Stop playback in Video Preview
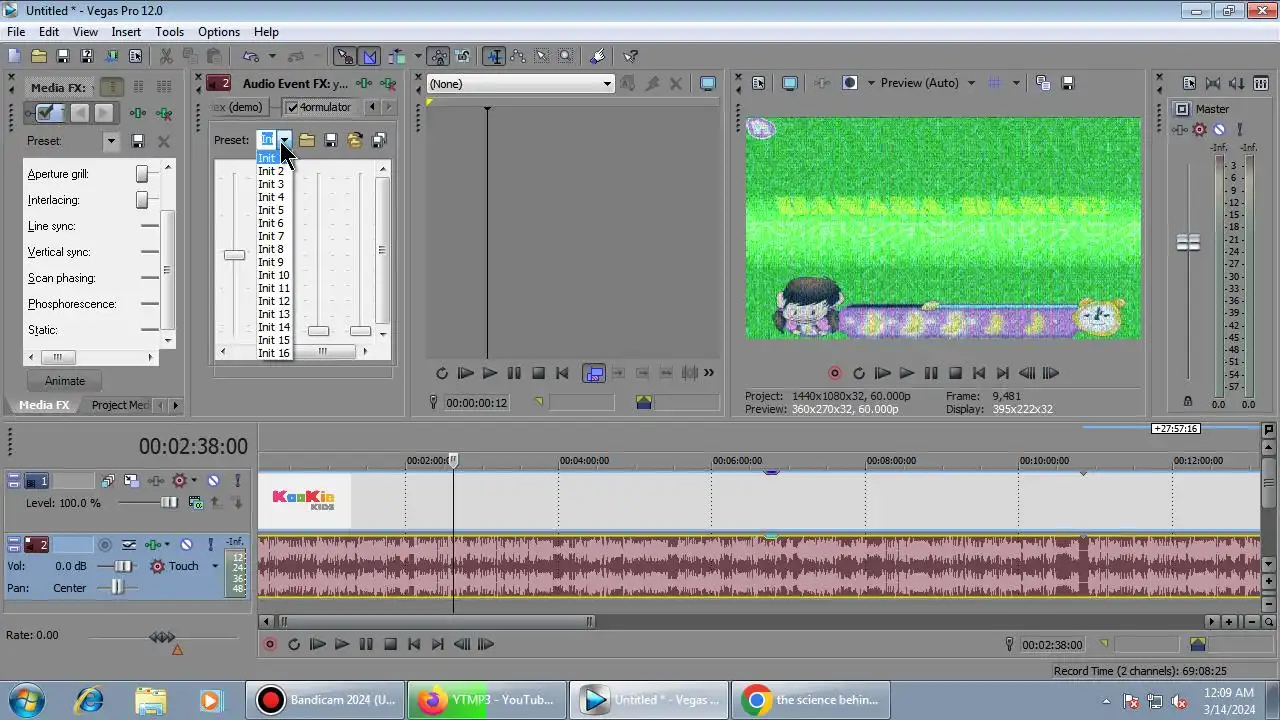This screenshot has height=720, width=1280. (x=955, y=373)
